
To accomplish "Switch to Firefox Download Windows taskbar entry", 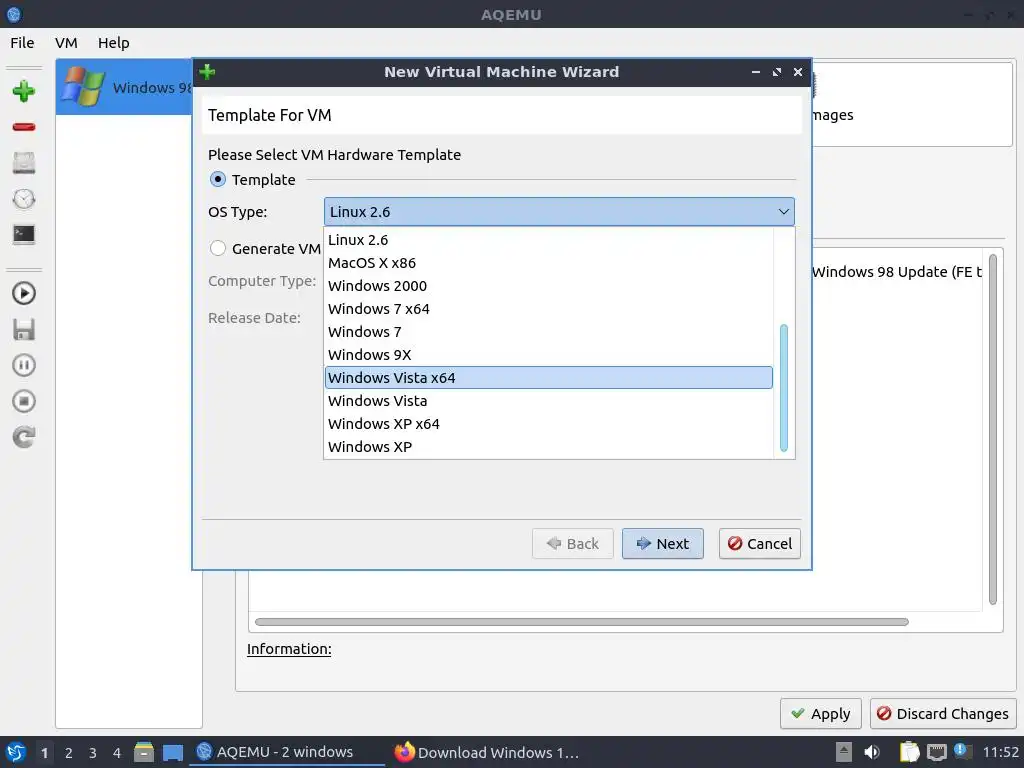I will 487,752.
